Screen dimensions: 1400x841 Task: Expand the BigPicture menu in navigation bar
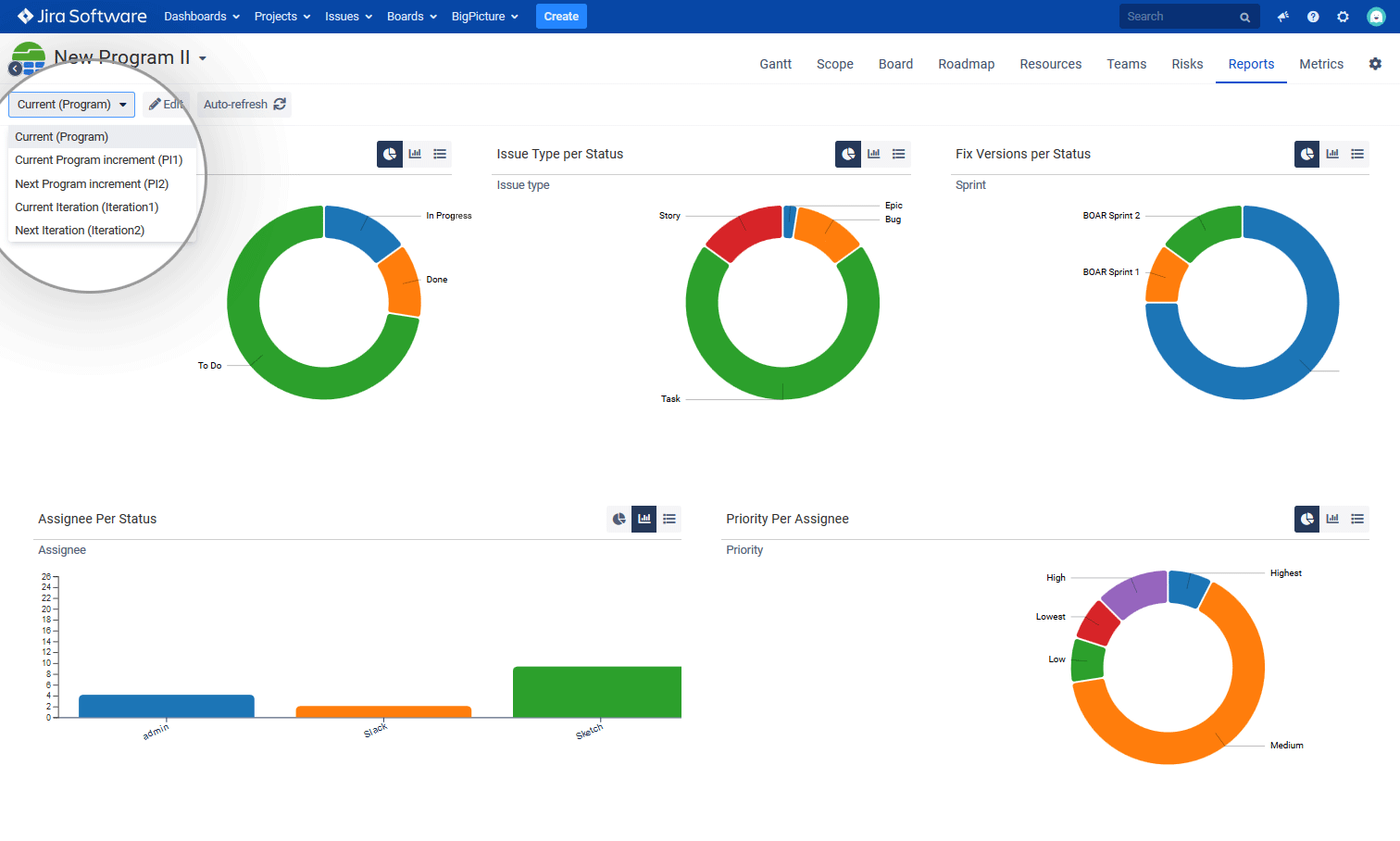pyautogui.click(x=484, y=17)
